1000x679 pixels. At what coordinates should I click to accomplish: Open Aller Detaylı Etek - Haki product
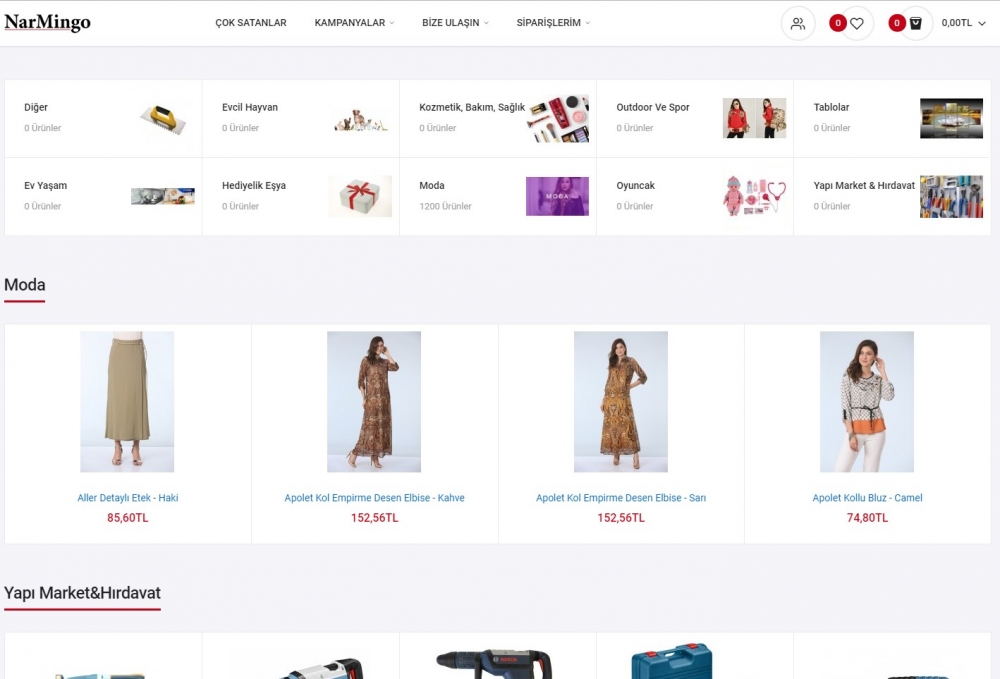tap(128, 498)
